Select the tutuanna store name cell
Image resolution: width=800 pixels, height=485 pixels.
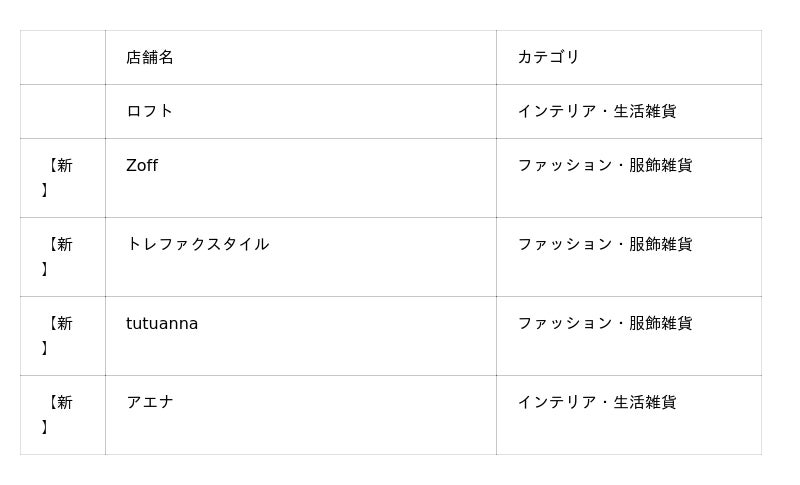click(x=162, y=323)
